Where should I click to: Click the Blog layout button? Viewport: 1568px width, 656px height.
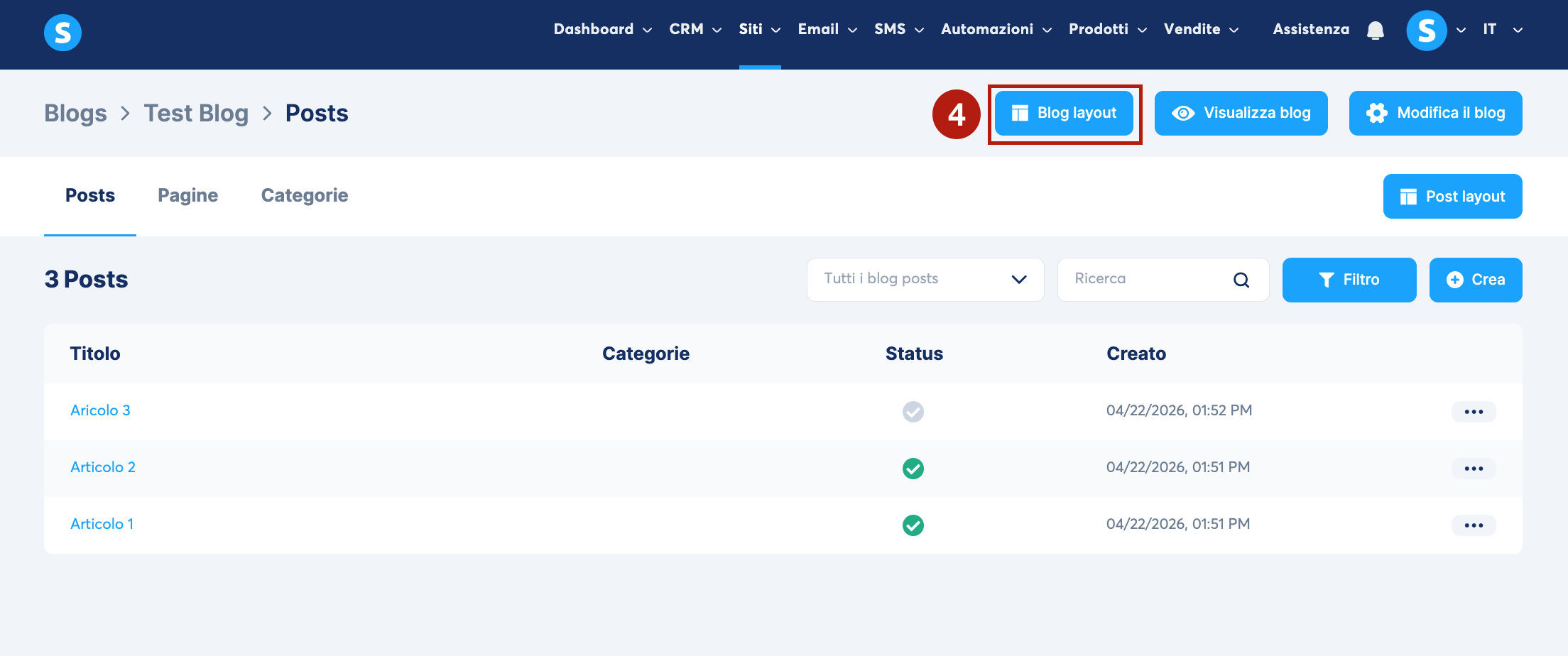1064,113
